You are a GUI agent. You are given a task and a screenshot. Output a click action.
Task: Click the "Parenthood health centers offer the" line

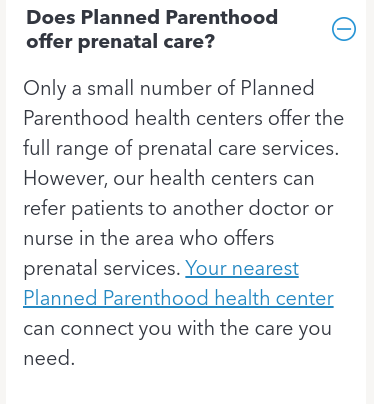183,118
